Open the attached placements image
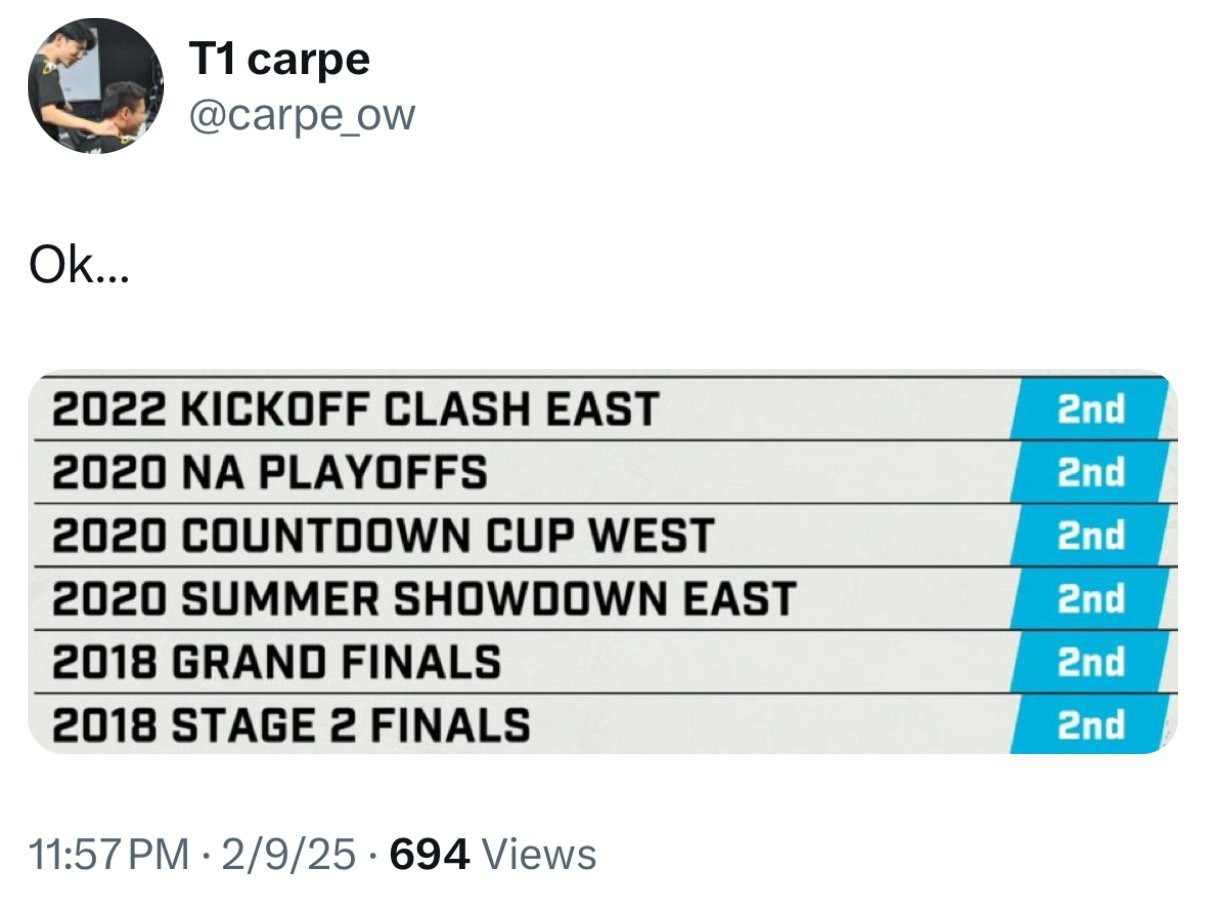1206x905 pixels. pyautogui.click(x=603, y=564)
